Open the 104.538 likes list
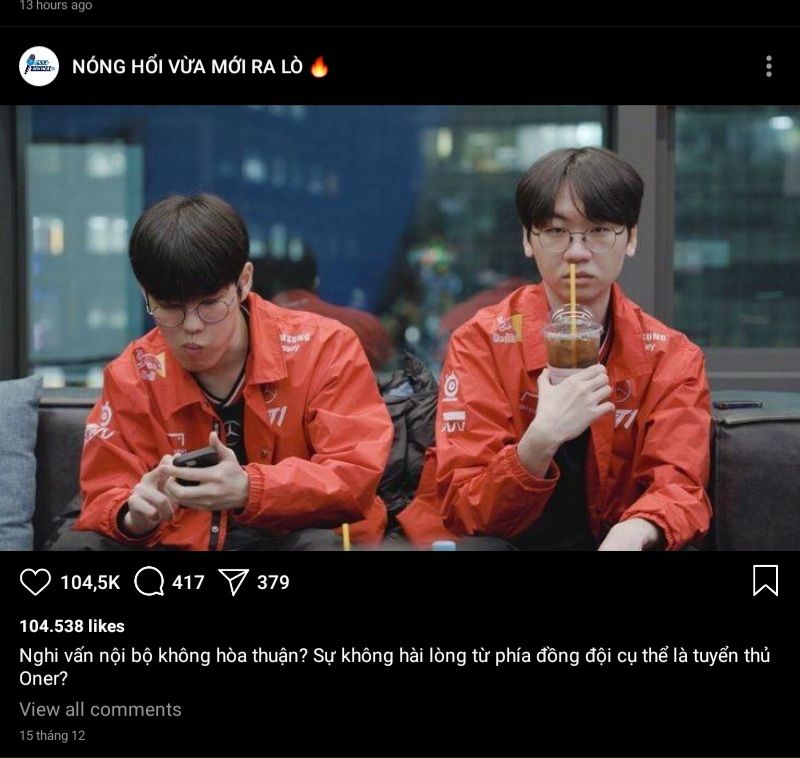The width and height of the screenshot is (800, 758). click(x=72, y=626)
